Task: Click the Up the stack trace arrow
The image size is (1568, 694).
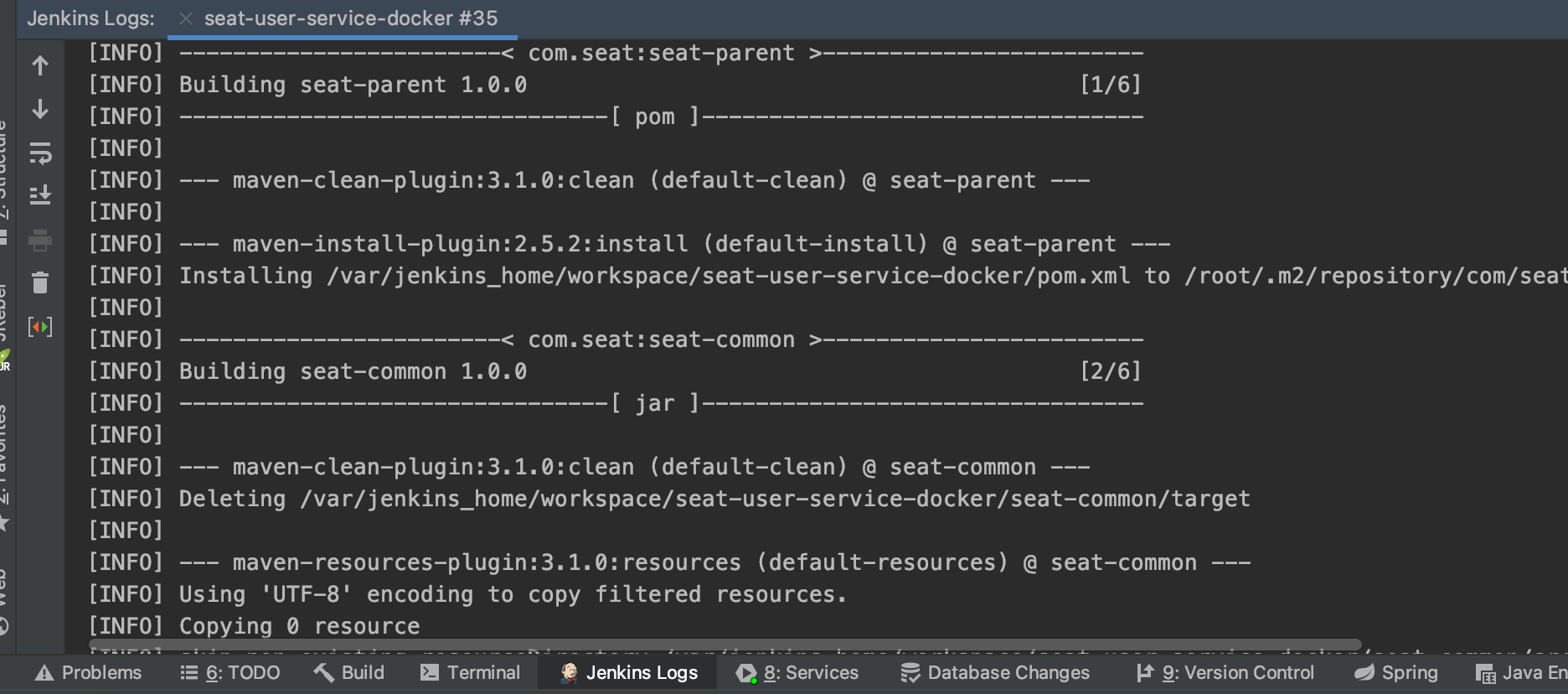Action: click(40, 65)
